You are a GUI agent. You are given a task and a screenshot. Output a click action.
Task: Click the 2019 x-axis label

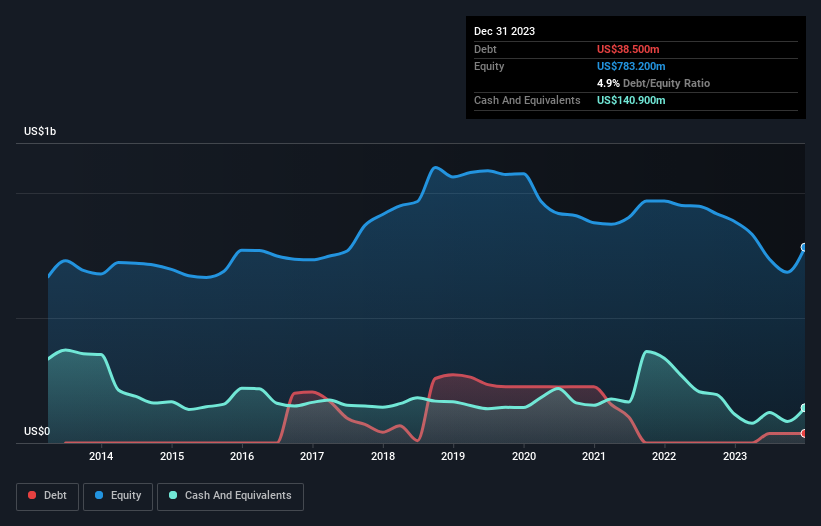(453, 456)
